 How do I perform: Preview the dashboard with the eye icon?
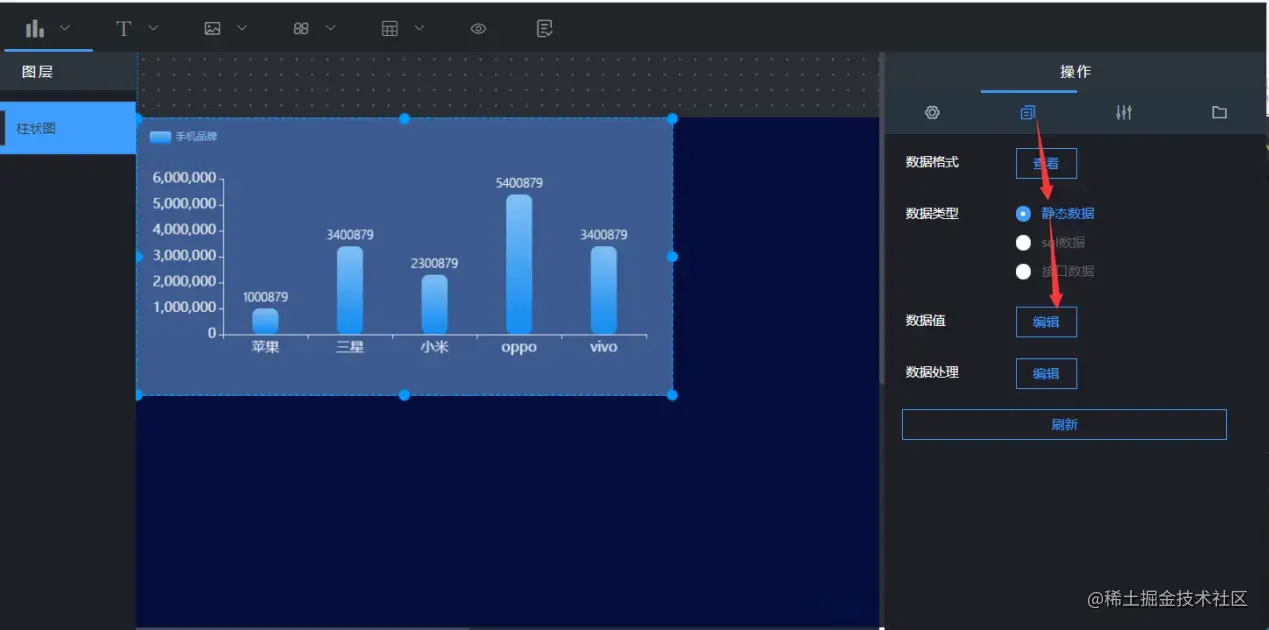pos(478,28)
